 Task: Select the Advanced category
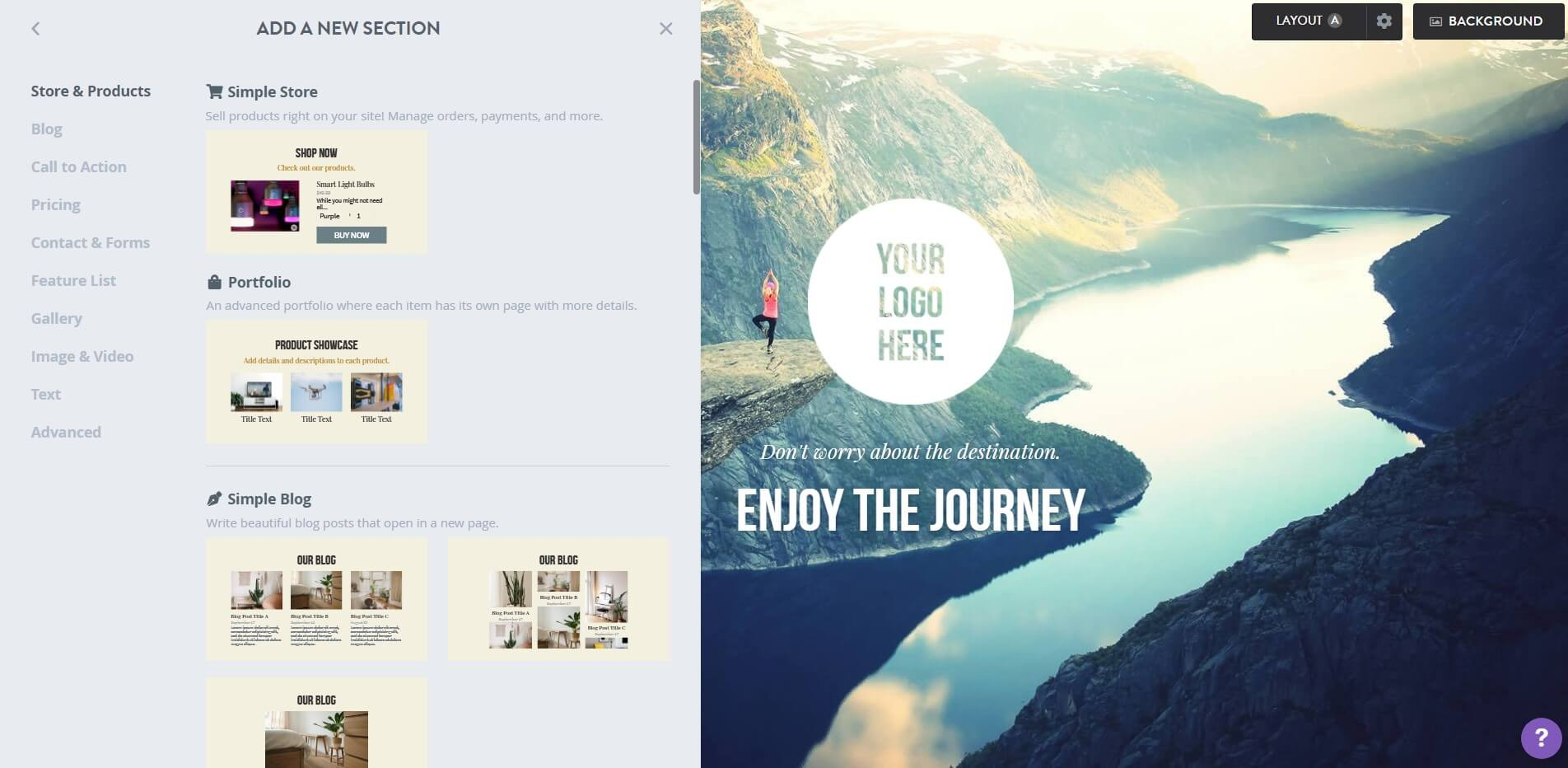pyautogui.click(x=66, y=432)
